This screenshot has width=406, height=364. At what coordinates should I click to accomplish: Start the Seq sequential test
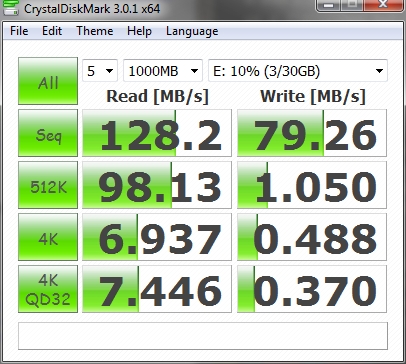(x=48, y=133)
